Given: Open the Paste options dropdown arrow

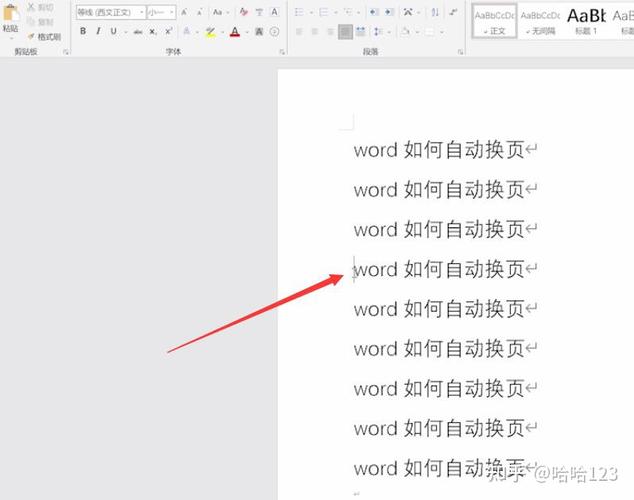Looking at the screenshot, I should point(11,37).
